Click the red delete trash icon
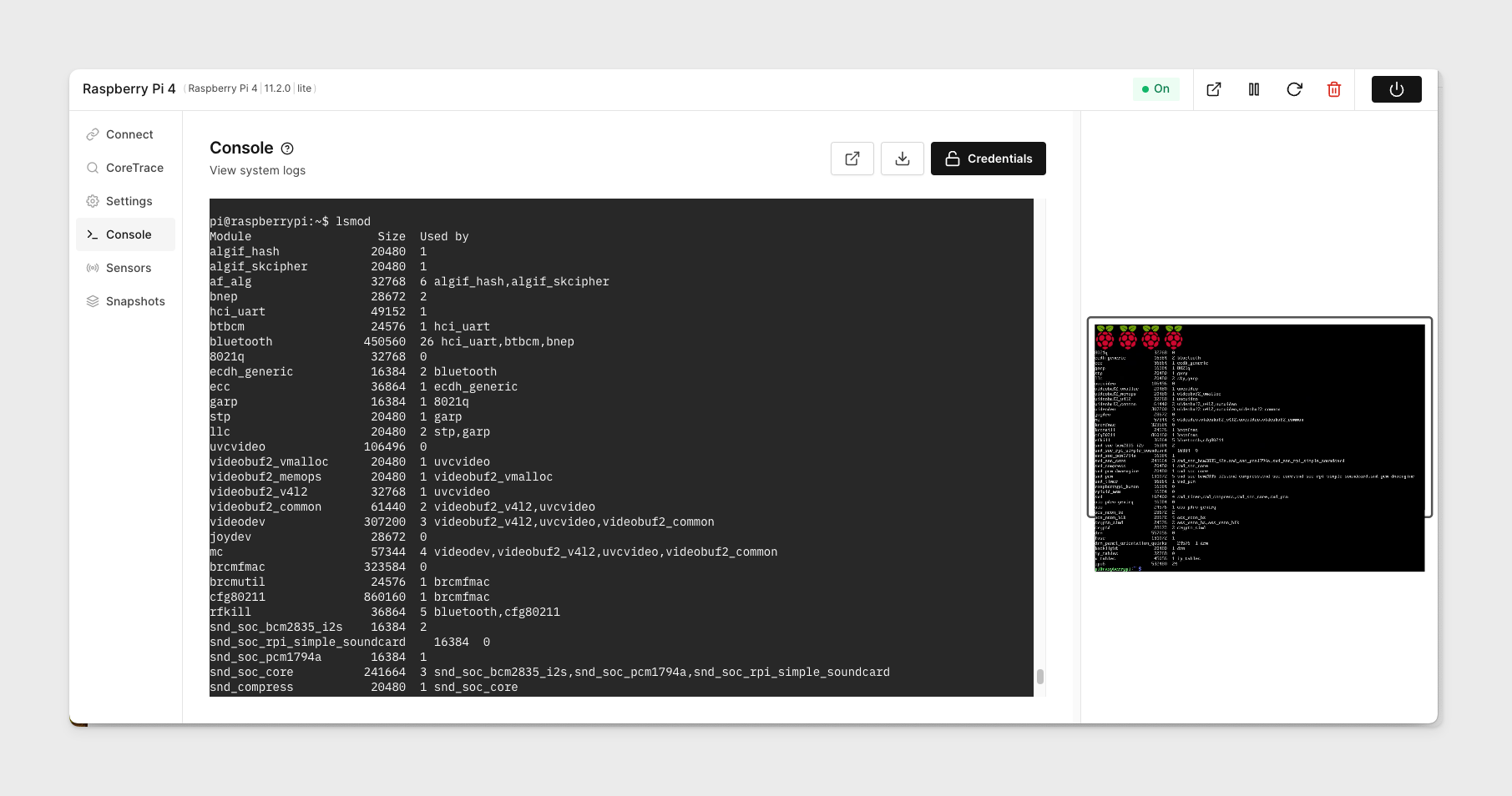The height and width of the screenshot is (796, 1512). 1334,89
